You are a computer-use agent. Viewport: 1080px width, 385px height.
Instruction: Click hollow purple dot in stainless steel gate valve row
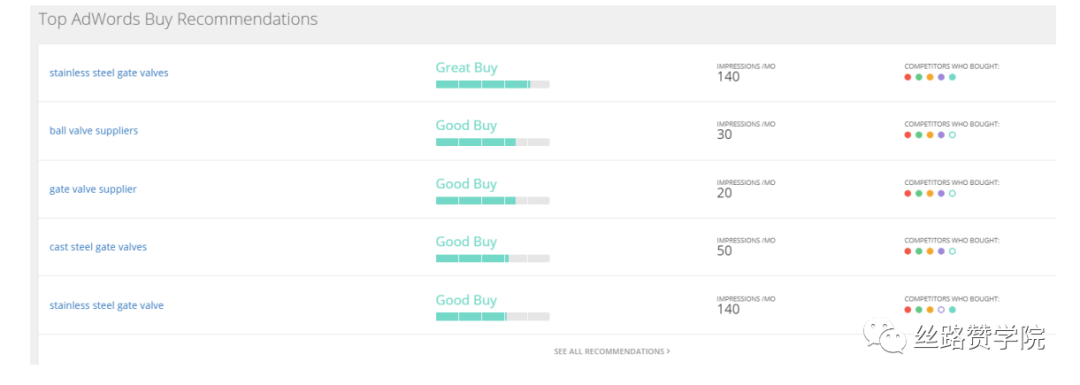click(941, 310)
